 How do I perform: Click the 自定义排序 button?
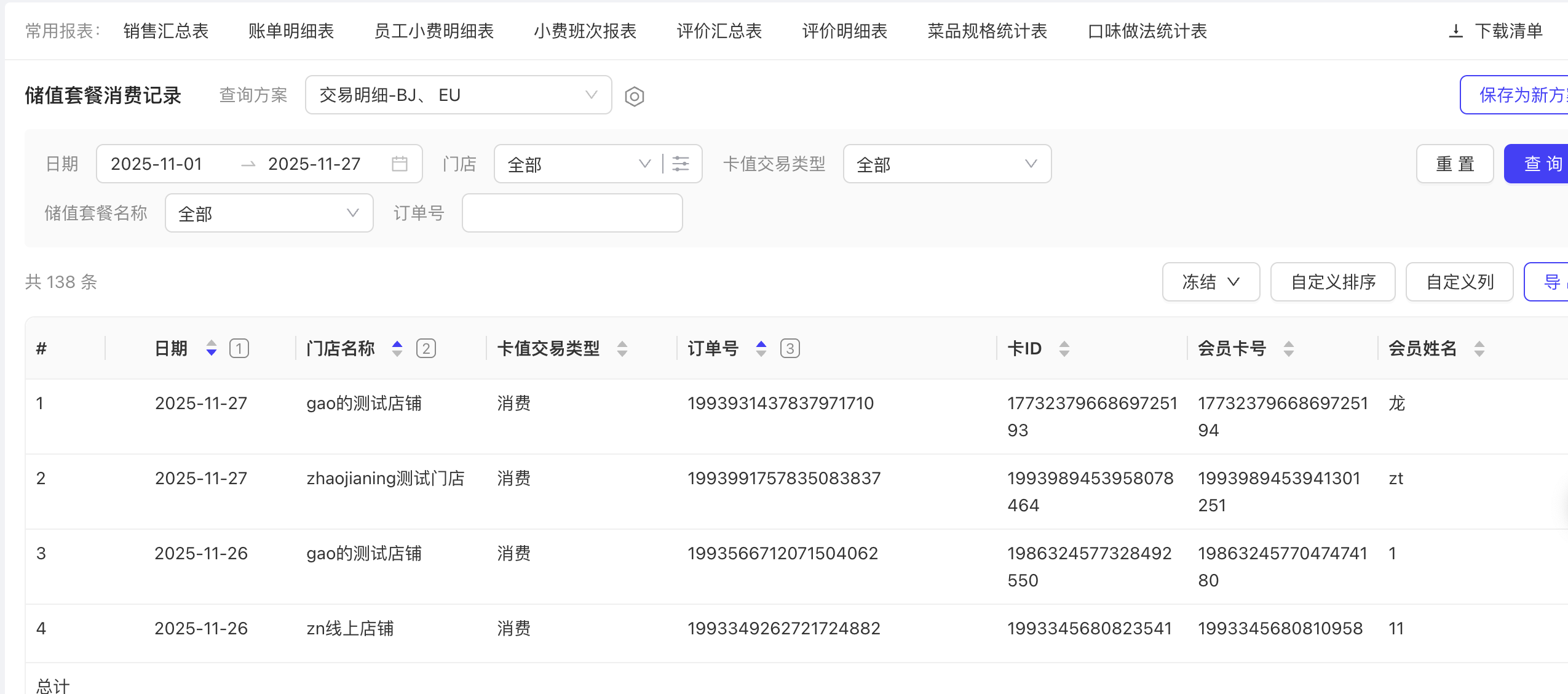pos(1332,282)
